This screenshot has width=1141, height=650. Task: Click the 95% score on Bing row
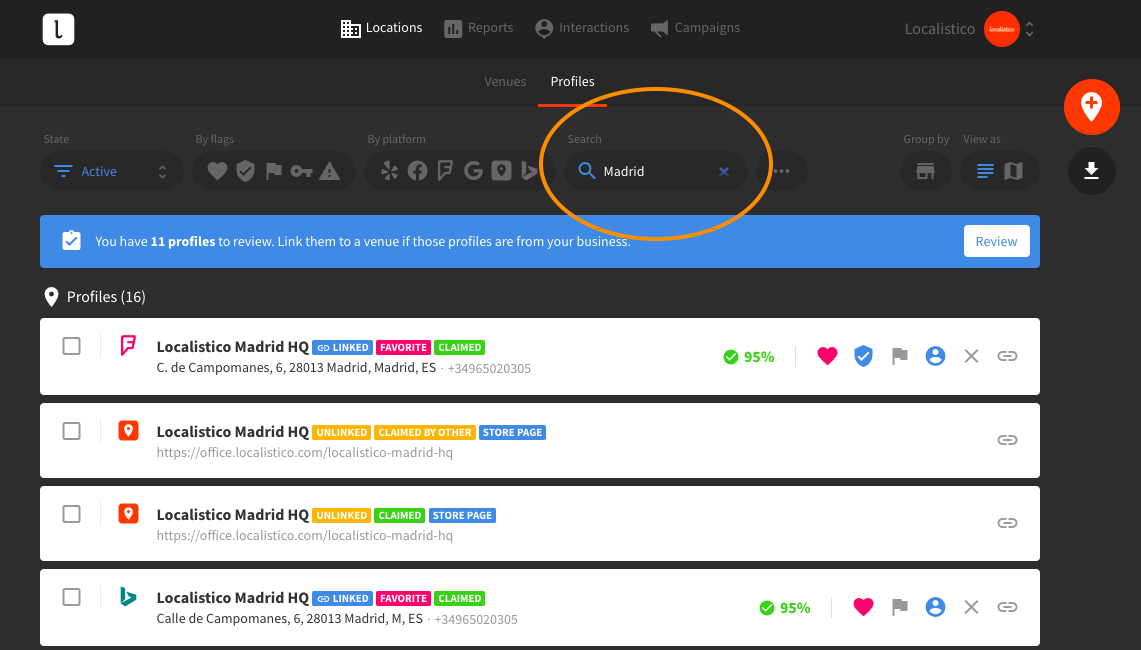784,608
